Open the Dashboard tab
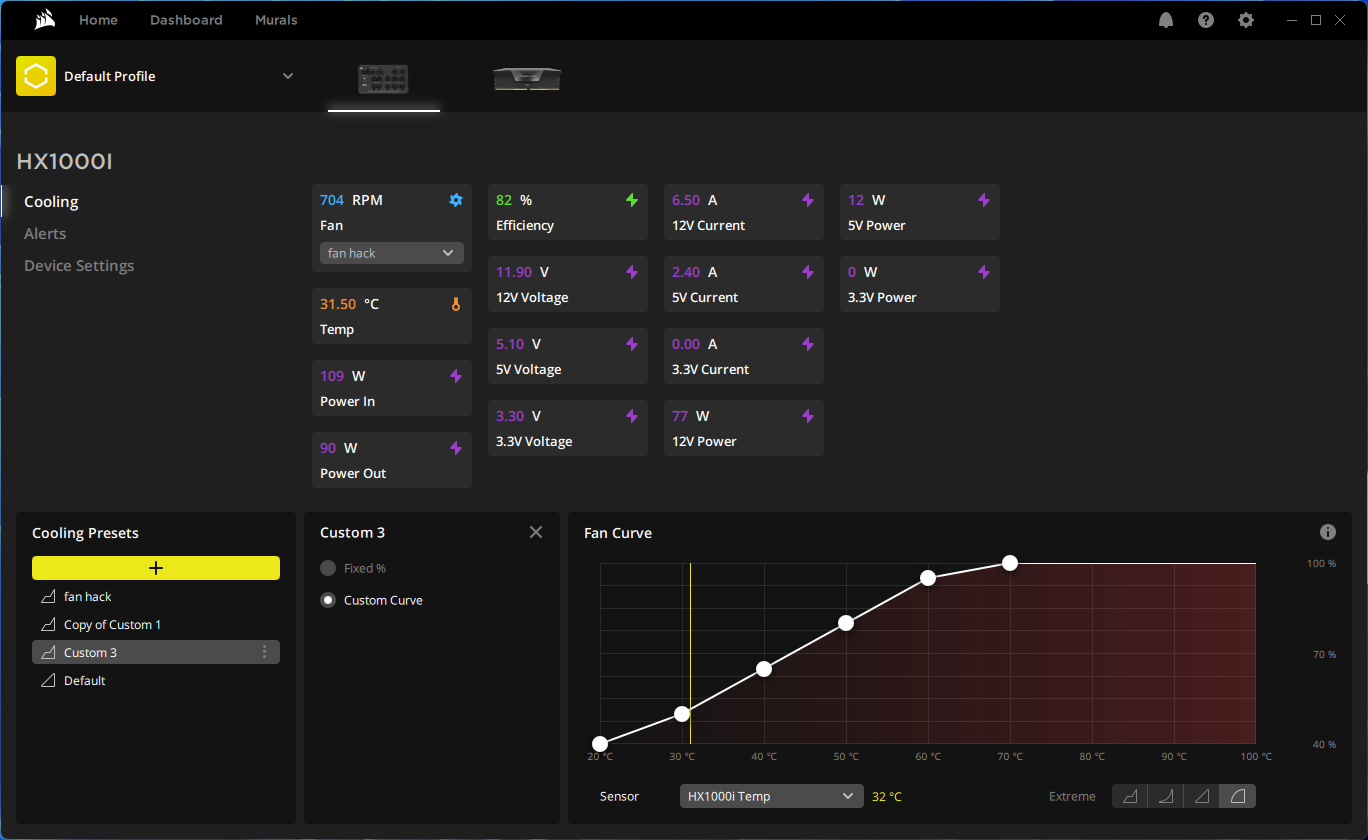Image resolution: width=1368 pixels, height=840 pixels. tap(186, 20)
